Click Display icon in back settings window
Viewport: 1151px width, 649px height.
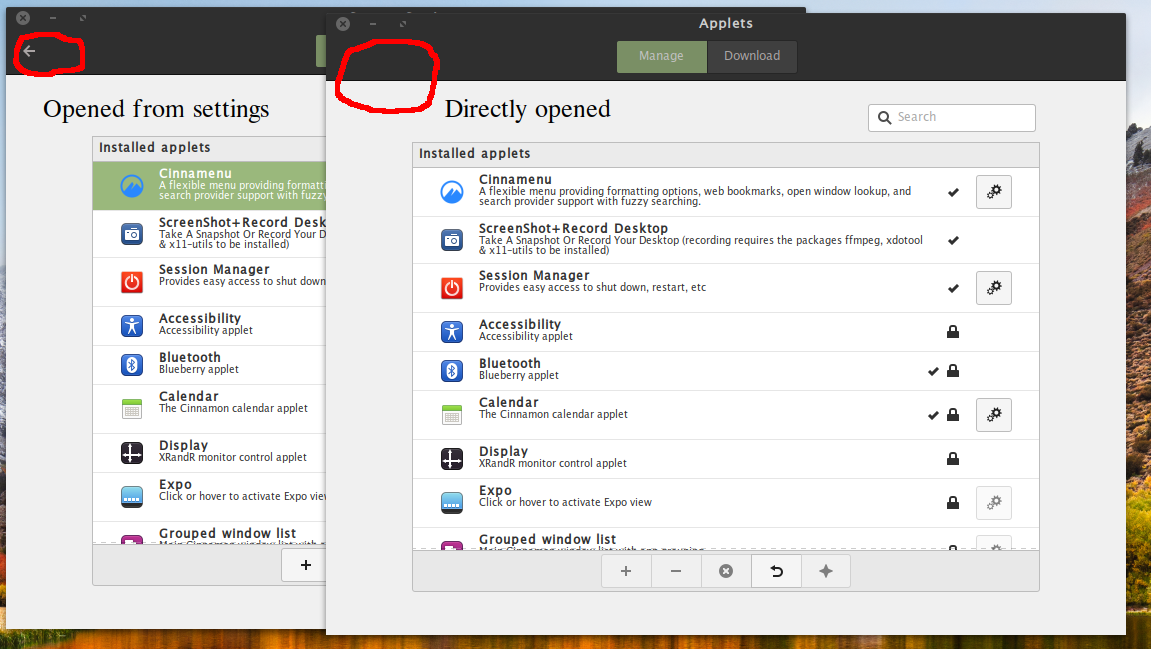[x=131, y=453]
